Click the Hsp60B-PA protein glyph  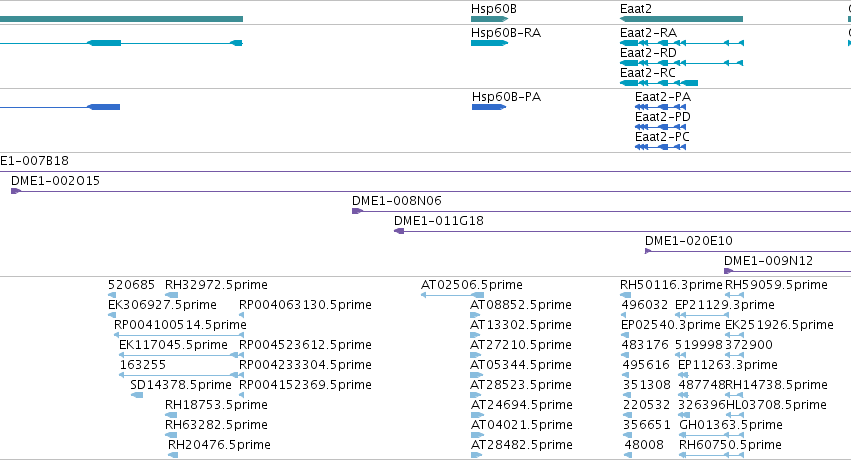[489, 107]
